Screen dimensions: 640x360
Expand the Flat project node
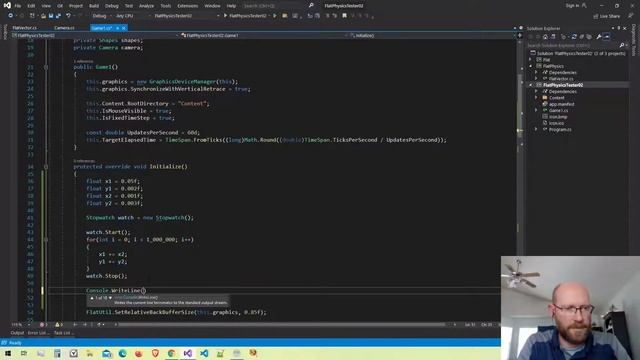[531, 60]
